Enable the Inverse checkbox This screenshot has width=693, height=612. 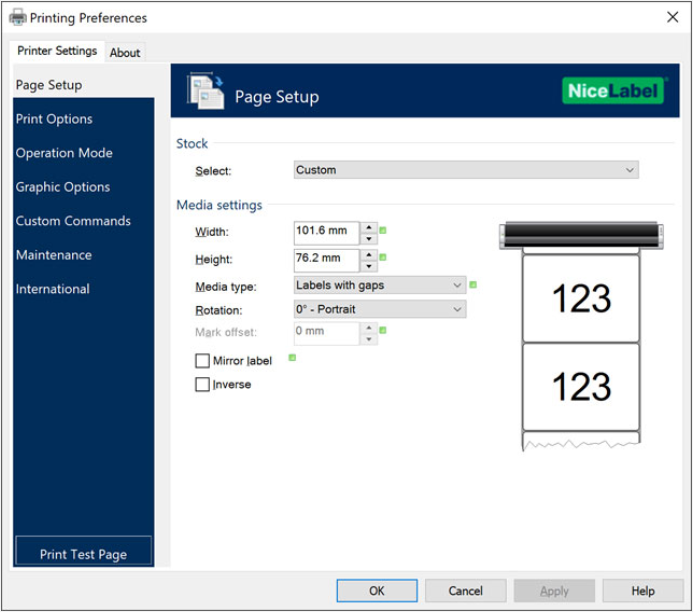click(203, 385)
